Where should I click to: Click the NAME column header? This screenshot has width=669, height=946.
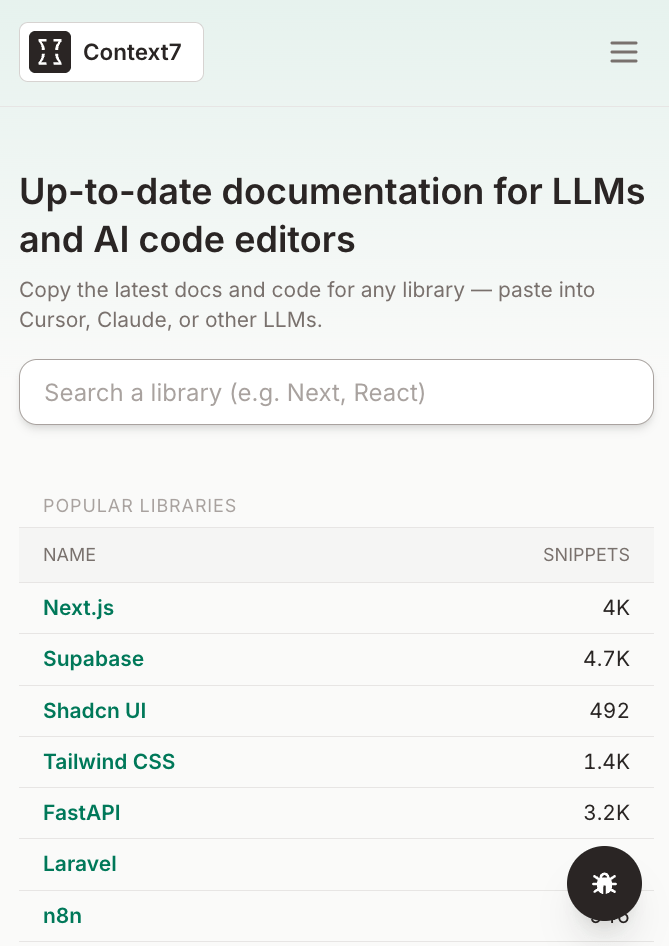click(69, 554)
